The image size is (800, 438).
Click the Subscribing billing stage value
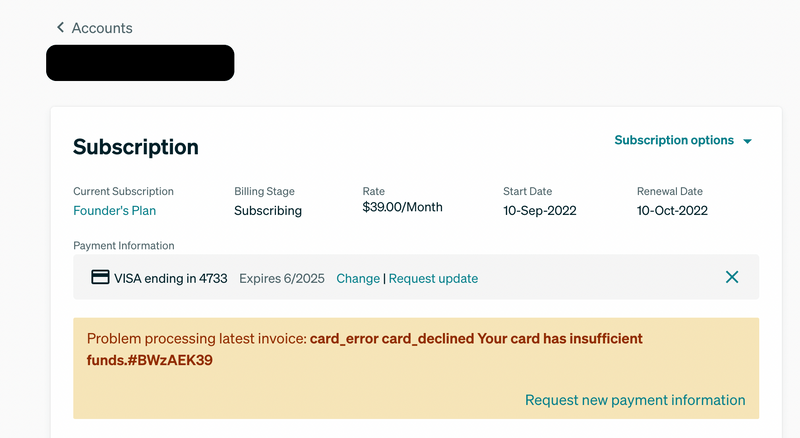[x=268, y=210]
